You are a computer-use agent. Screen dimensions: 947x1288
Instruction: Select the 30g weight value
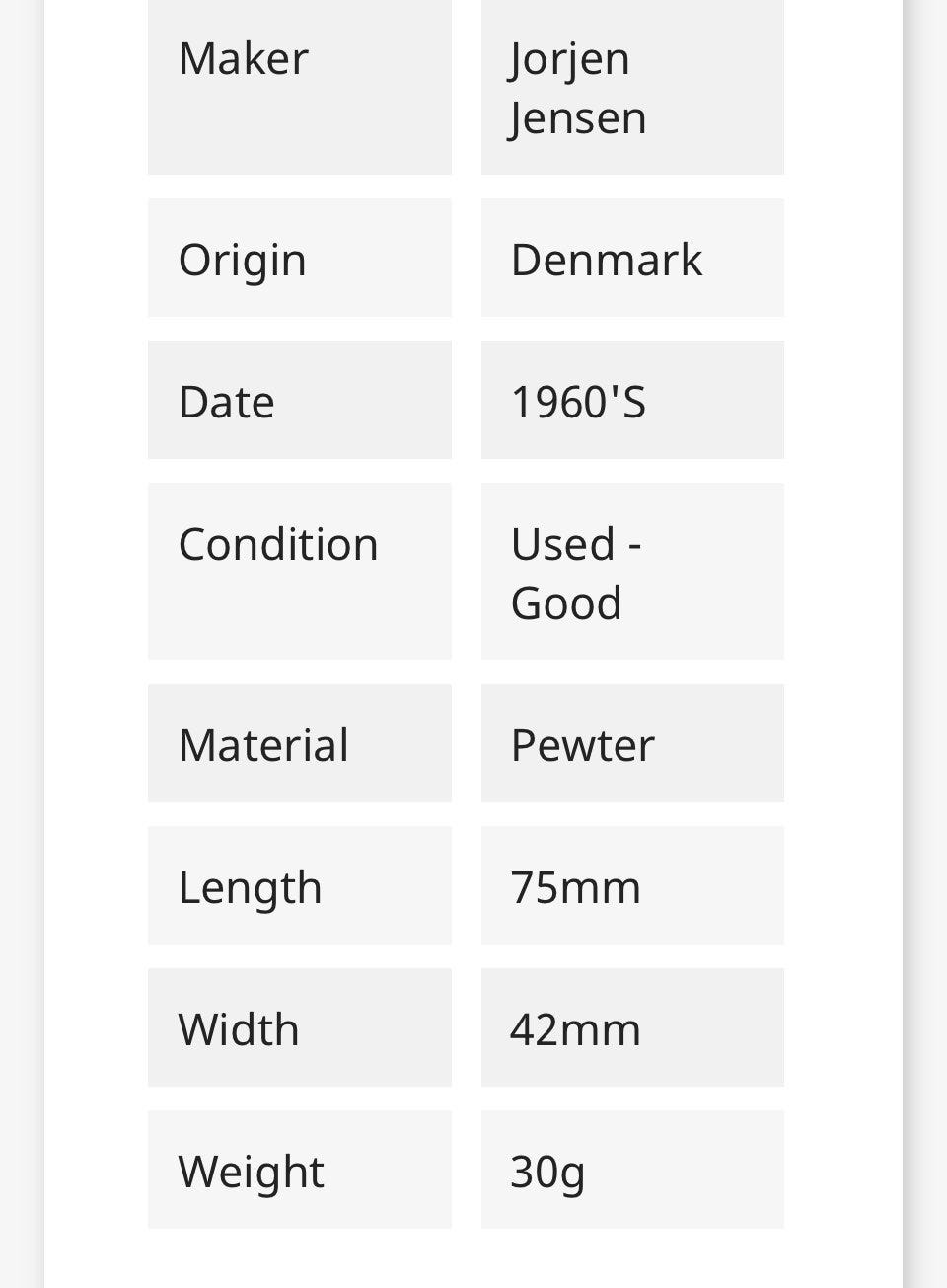pyautogui.click(x=547, y=1173)
